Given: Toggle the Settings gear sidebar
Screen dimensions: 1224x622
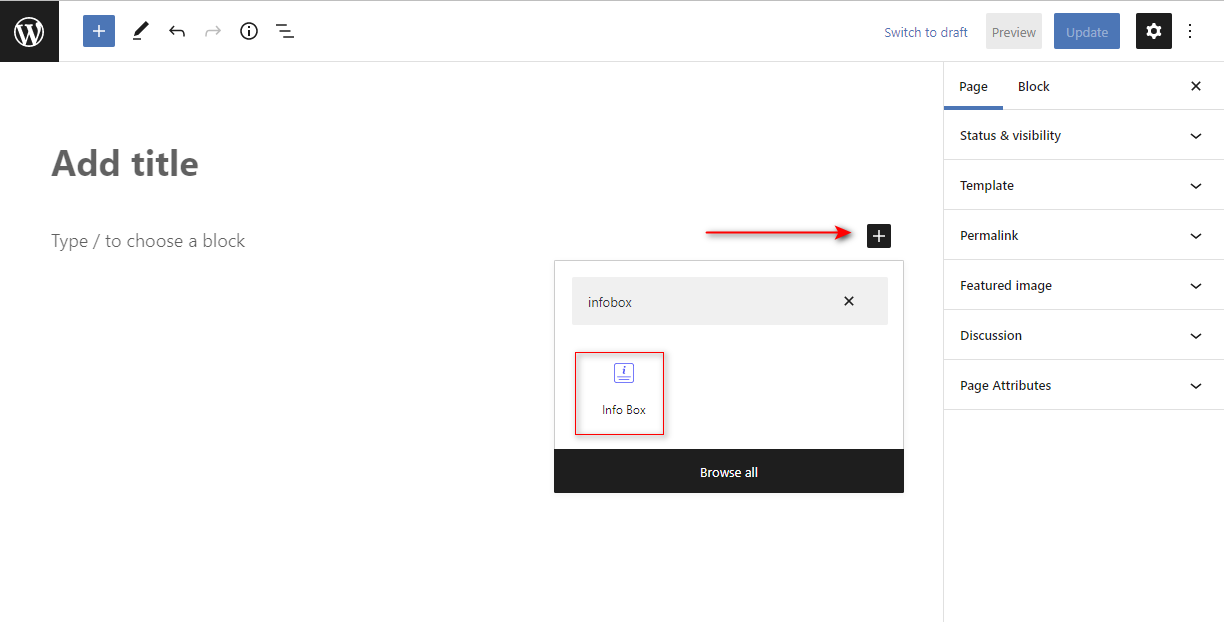Looking at the screenshot, I should coord(1154,31).
